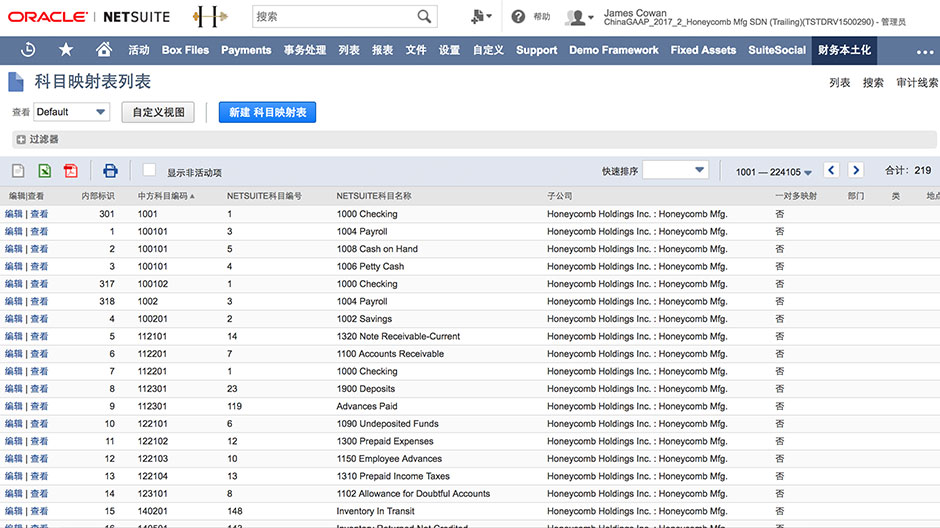The image size is (940, 528).
Task: Open the Payments menu
Action: pyautogui.click(x=246, y=50)
